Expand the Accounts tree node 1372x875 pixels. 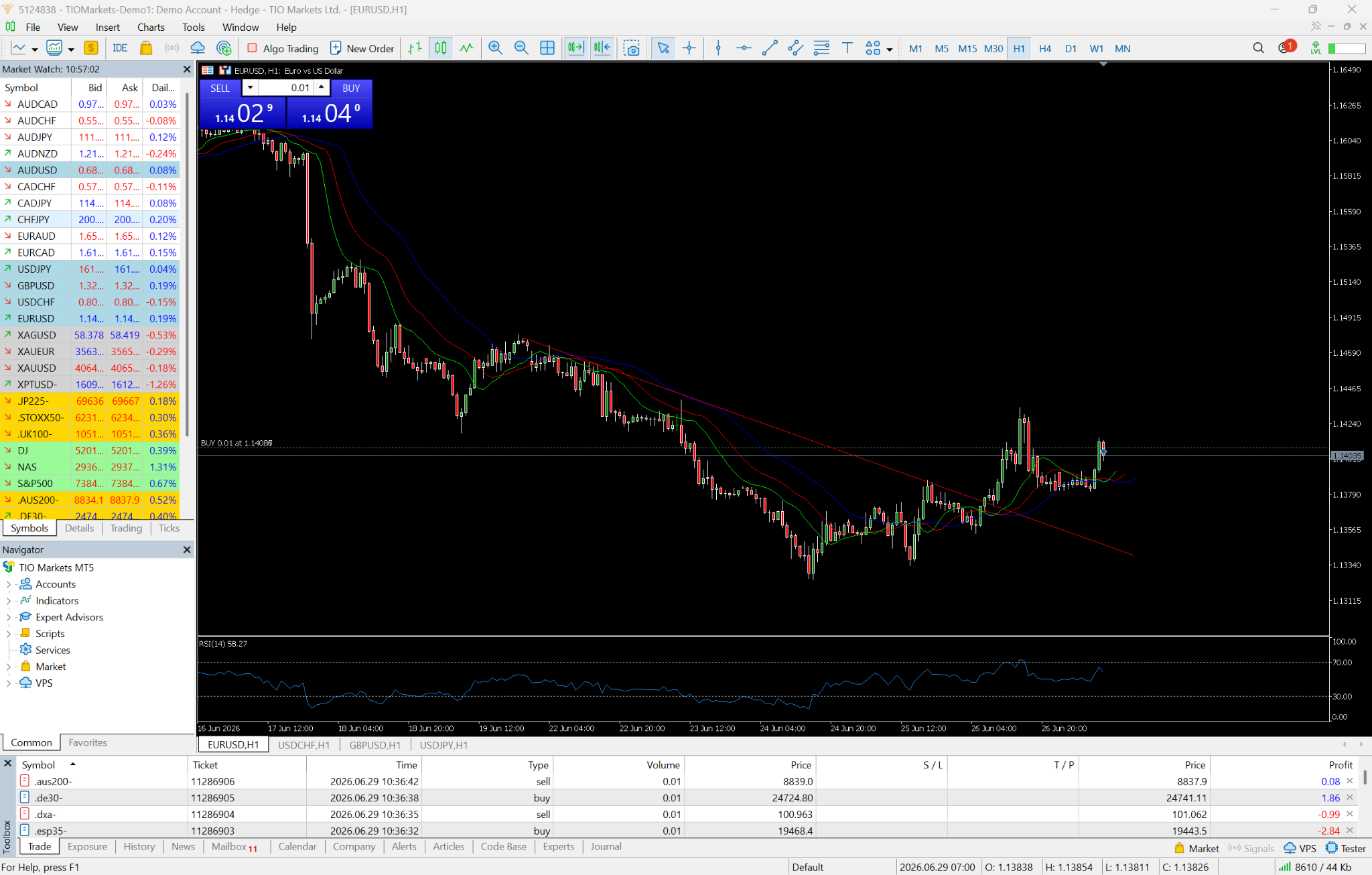(x=9, y=584)
